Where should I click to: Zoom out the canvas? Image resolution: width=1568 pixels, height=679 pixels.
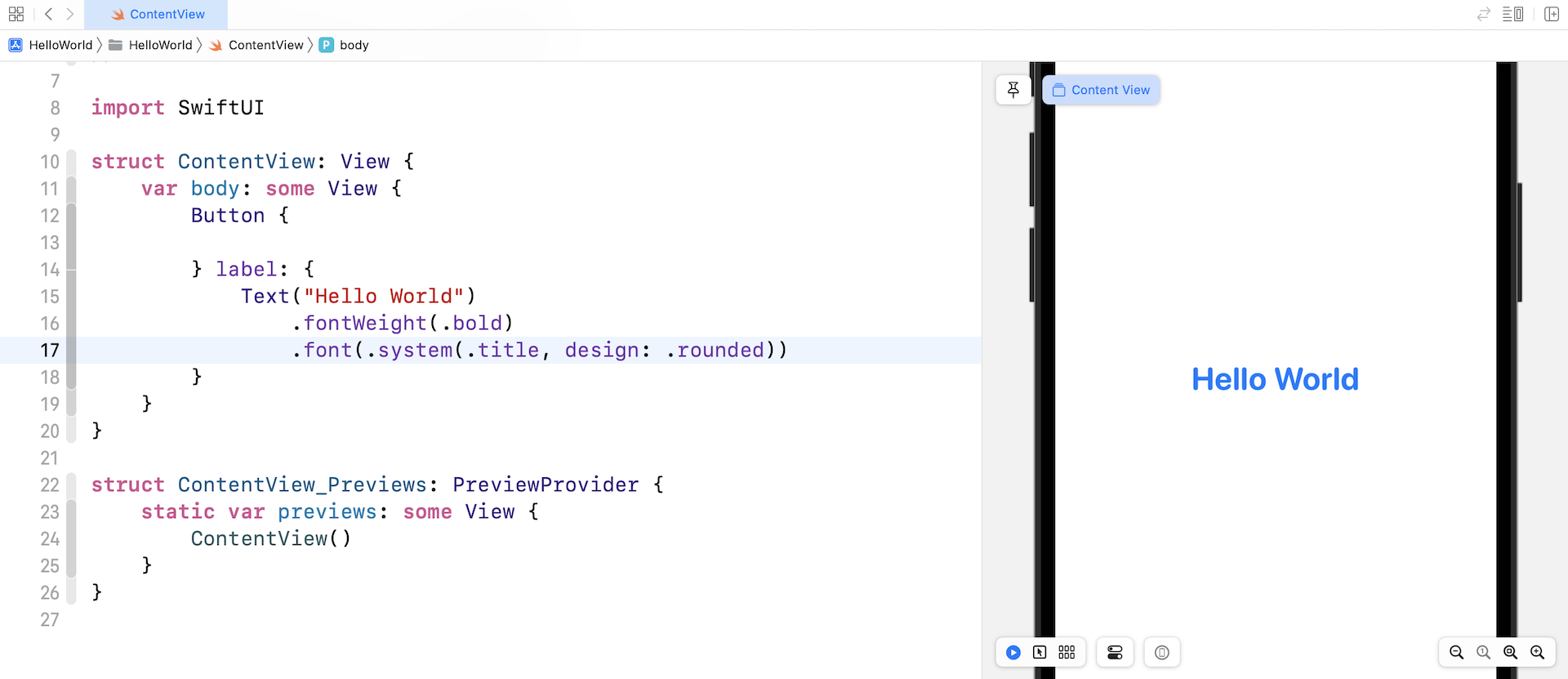click(x=1456, y=652)
